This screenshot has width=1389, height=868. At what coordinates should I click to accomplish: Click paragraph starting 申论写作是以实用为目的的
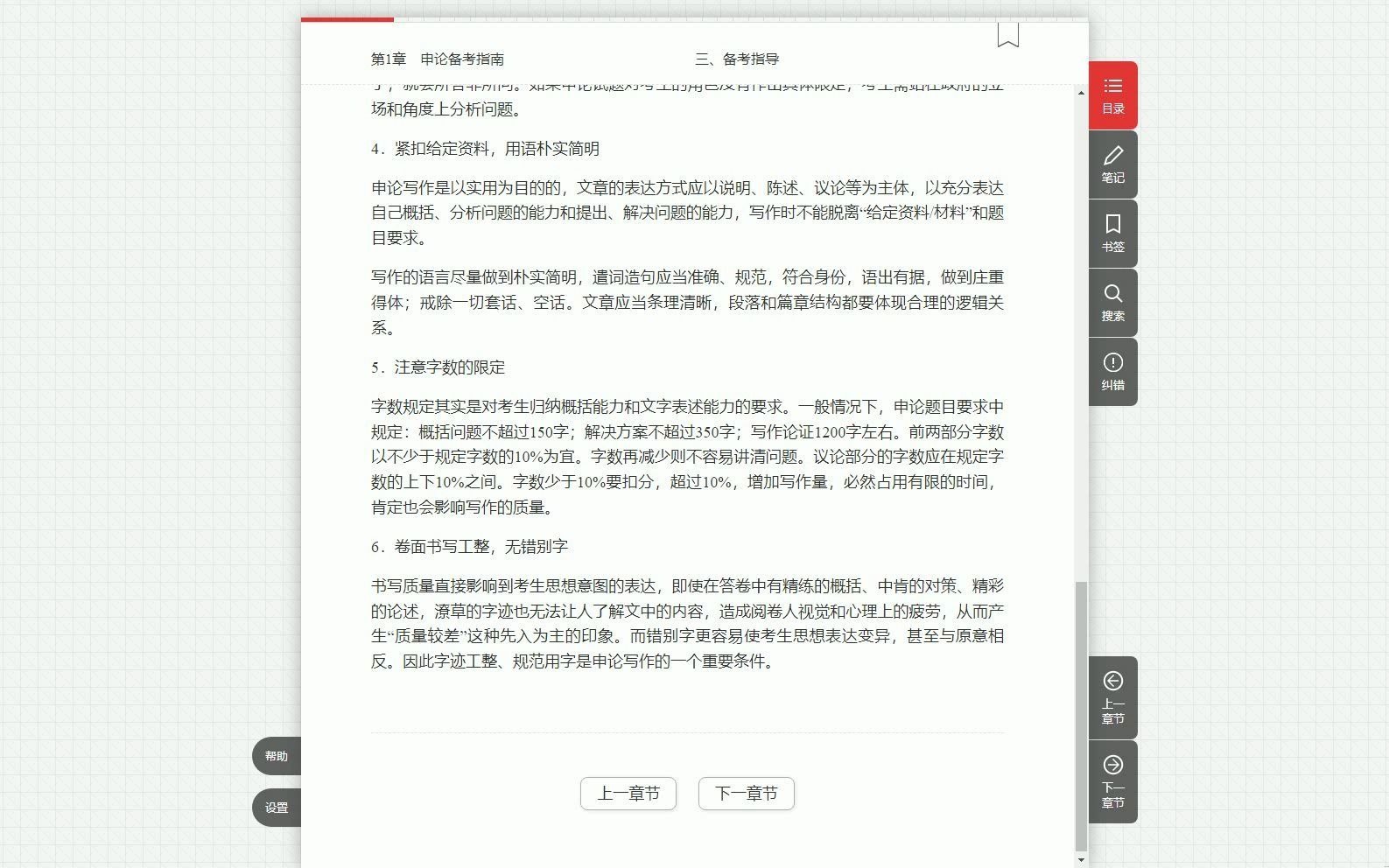click(x=687, y=213)
